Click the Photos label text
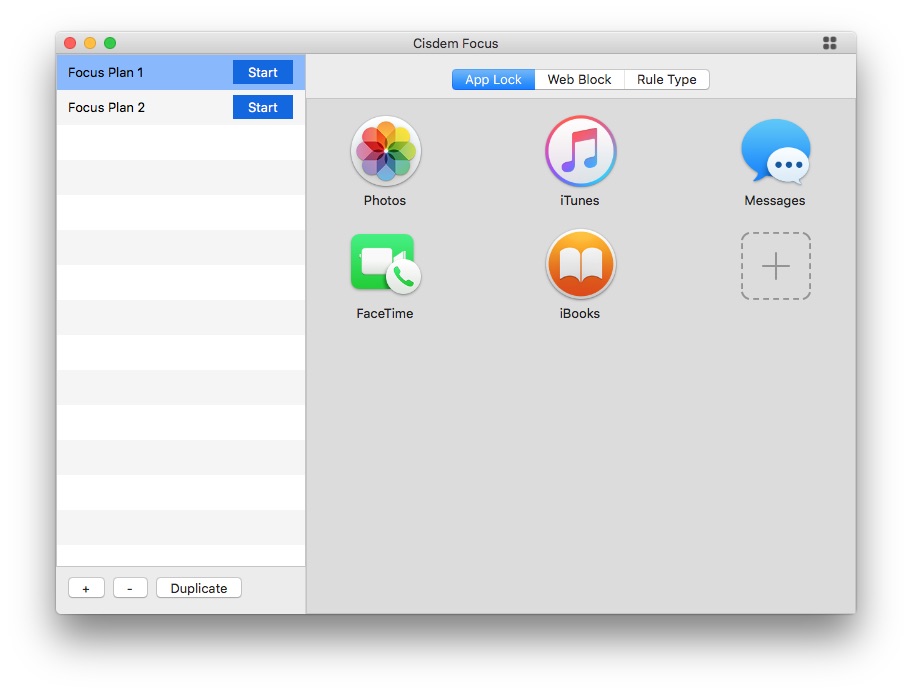Image resolution: width=912 pixels, height=694 pixels. click(385, 201)
